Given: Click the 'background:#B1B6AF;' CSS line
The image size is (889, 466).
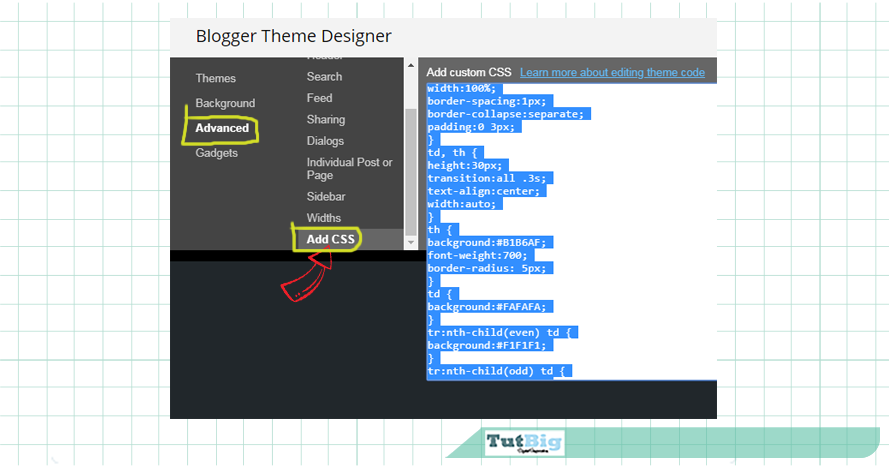Looking at the screenshot, I should coord(487,243).
